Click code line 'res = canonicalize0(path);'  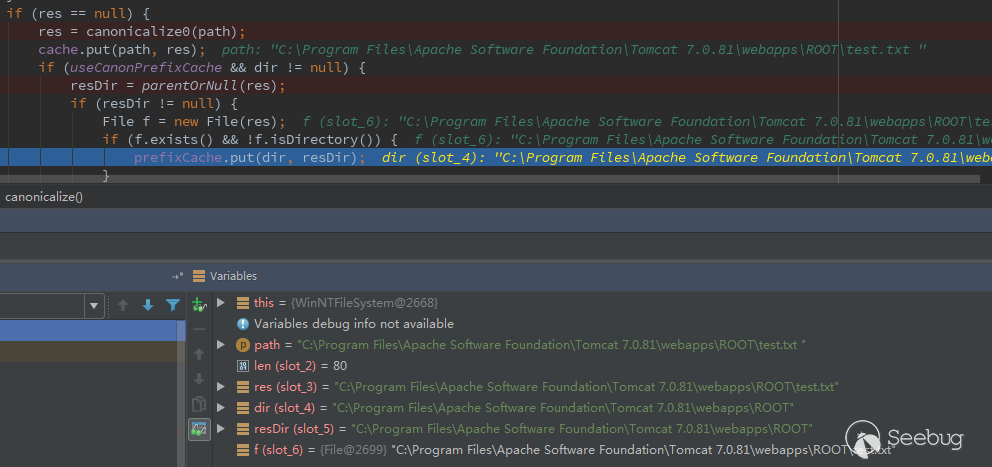coord(142,31)
